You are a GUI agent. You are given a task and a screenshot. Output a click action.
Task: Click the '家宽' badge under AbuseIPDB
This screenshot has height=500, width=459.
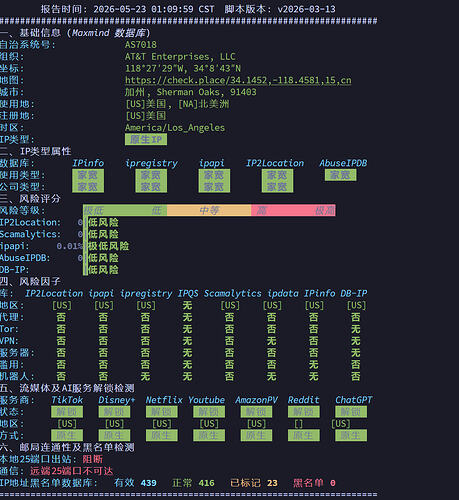pyautogui.click(x=340, y=175)
